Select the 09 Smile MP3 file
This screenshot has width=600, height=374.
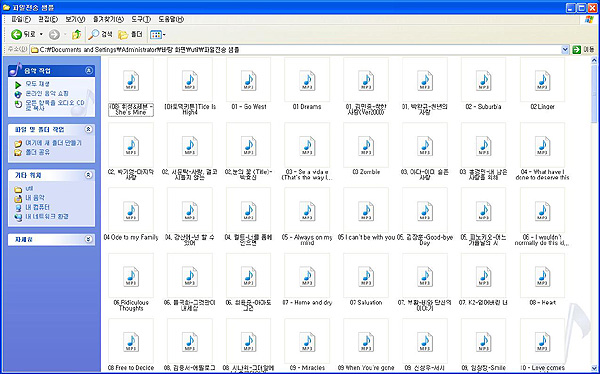[484, 345]
